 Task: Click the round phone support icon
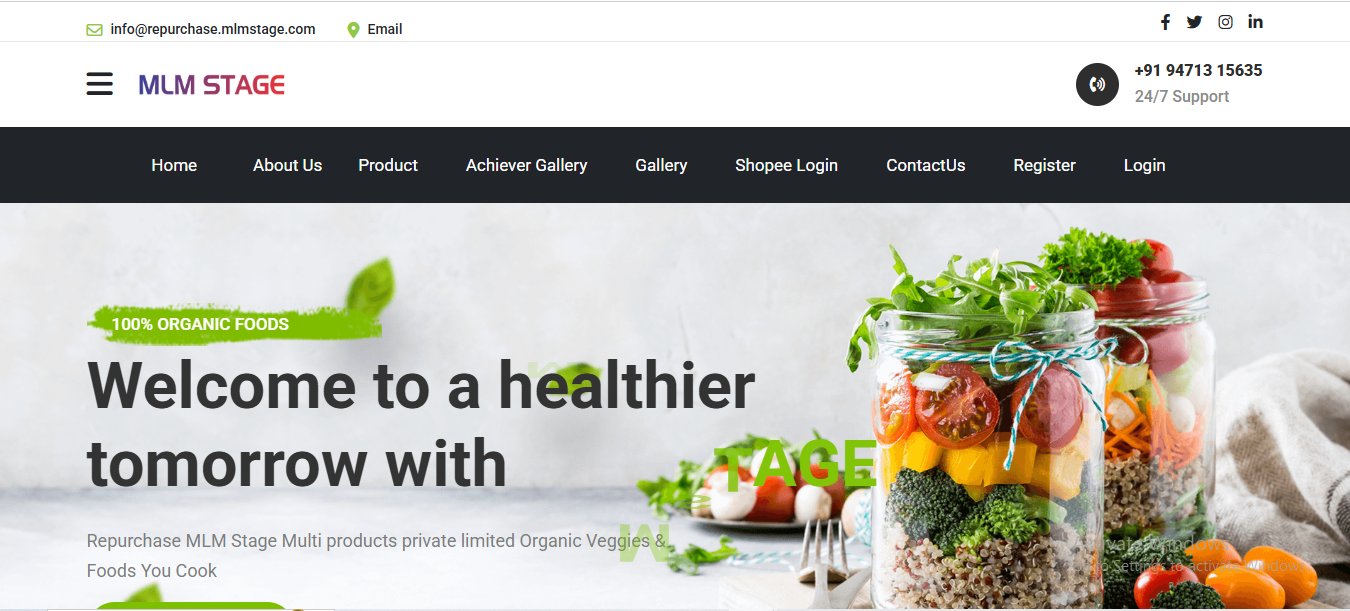[x=1097, y=84]
